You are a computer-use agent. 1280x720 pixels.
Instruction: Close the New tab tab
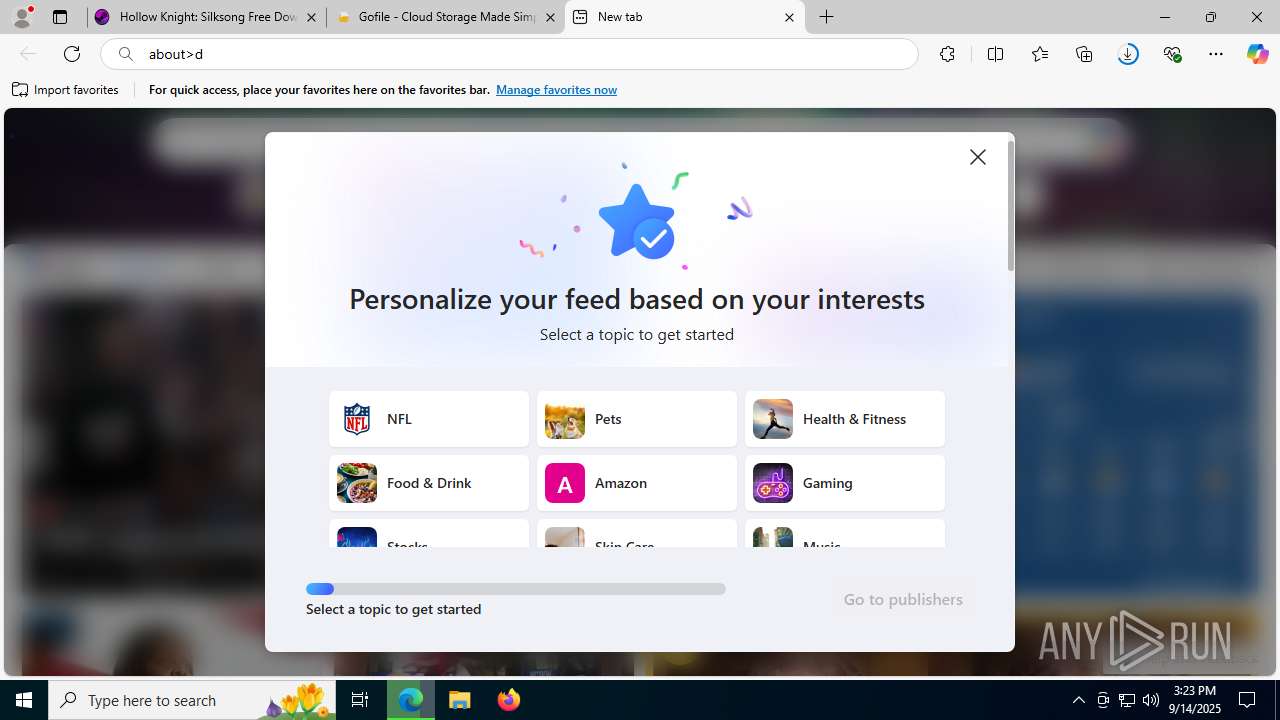pos(789,17)
